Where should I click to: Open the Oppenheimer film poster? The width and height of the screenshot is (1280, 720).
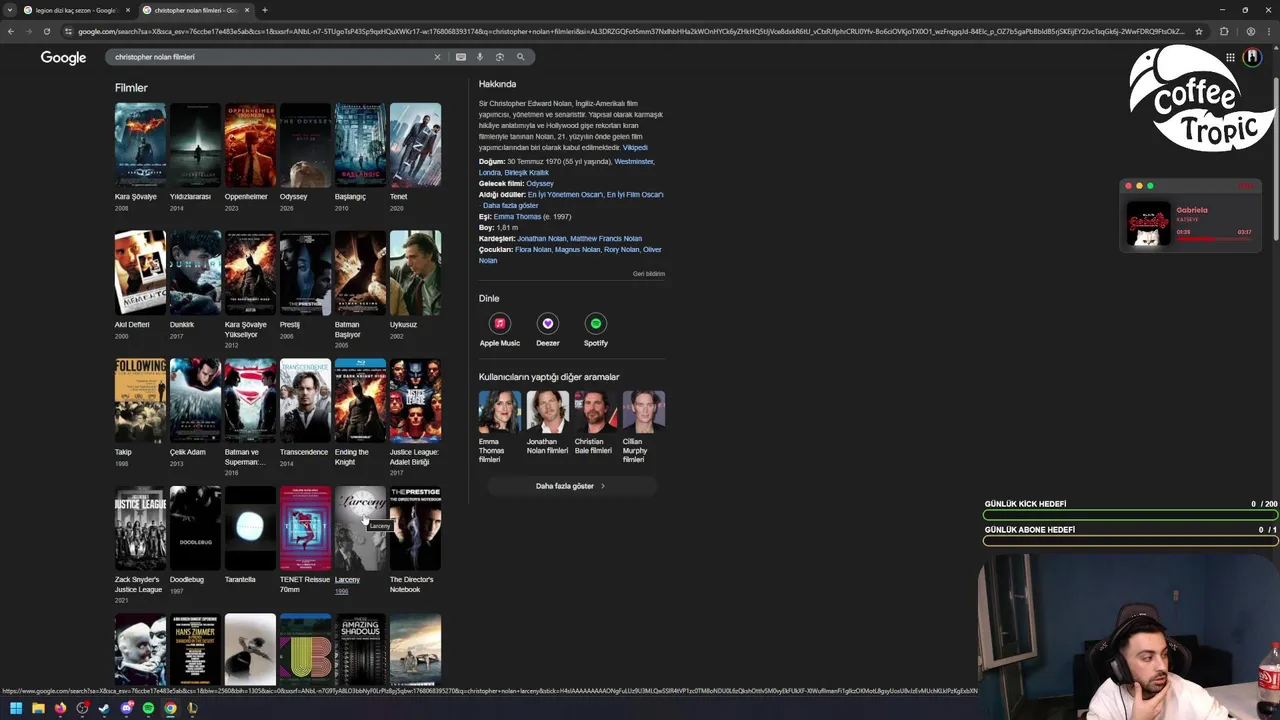click(250, 145)
